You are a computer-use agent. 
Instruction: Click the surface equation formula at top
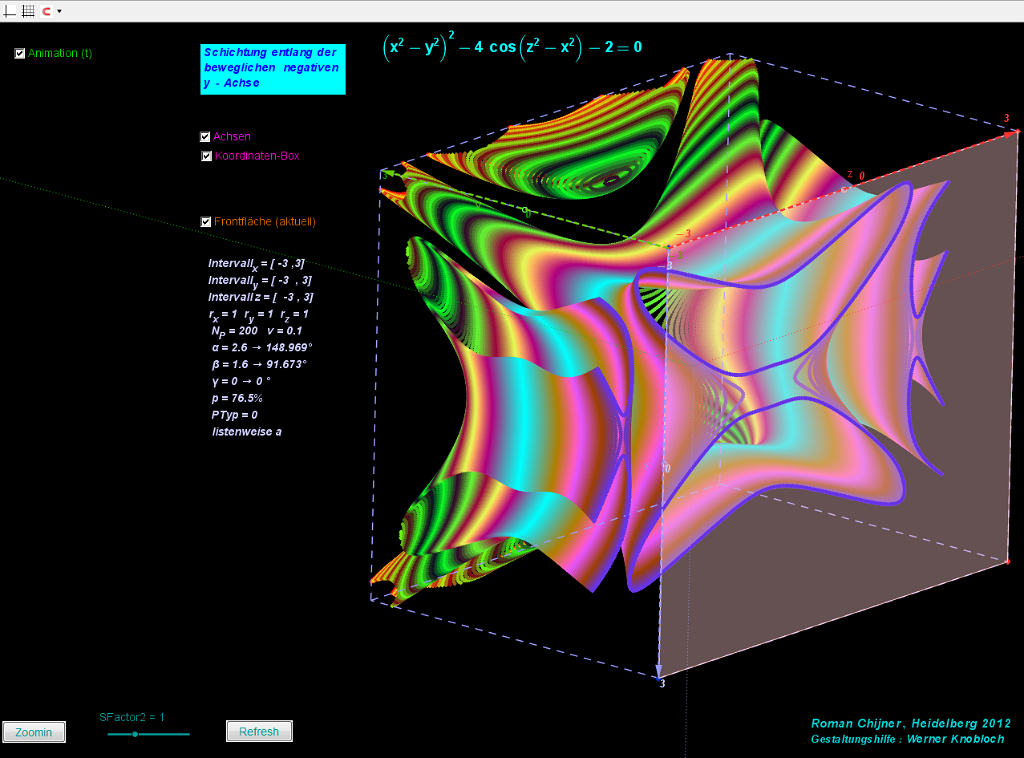point(512,47)
